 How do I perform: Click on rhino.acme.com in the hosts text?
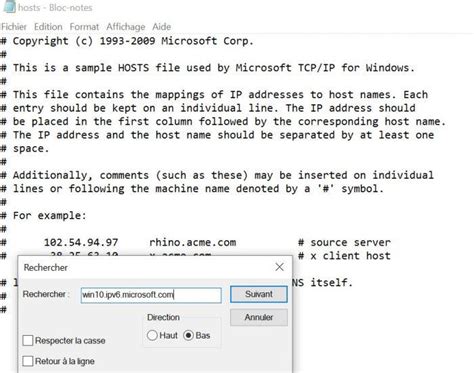tap(193, 242)
